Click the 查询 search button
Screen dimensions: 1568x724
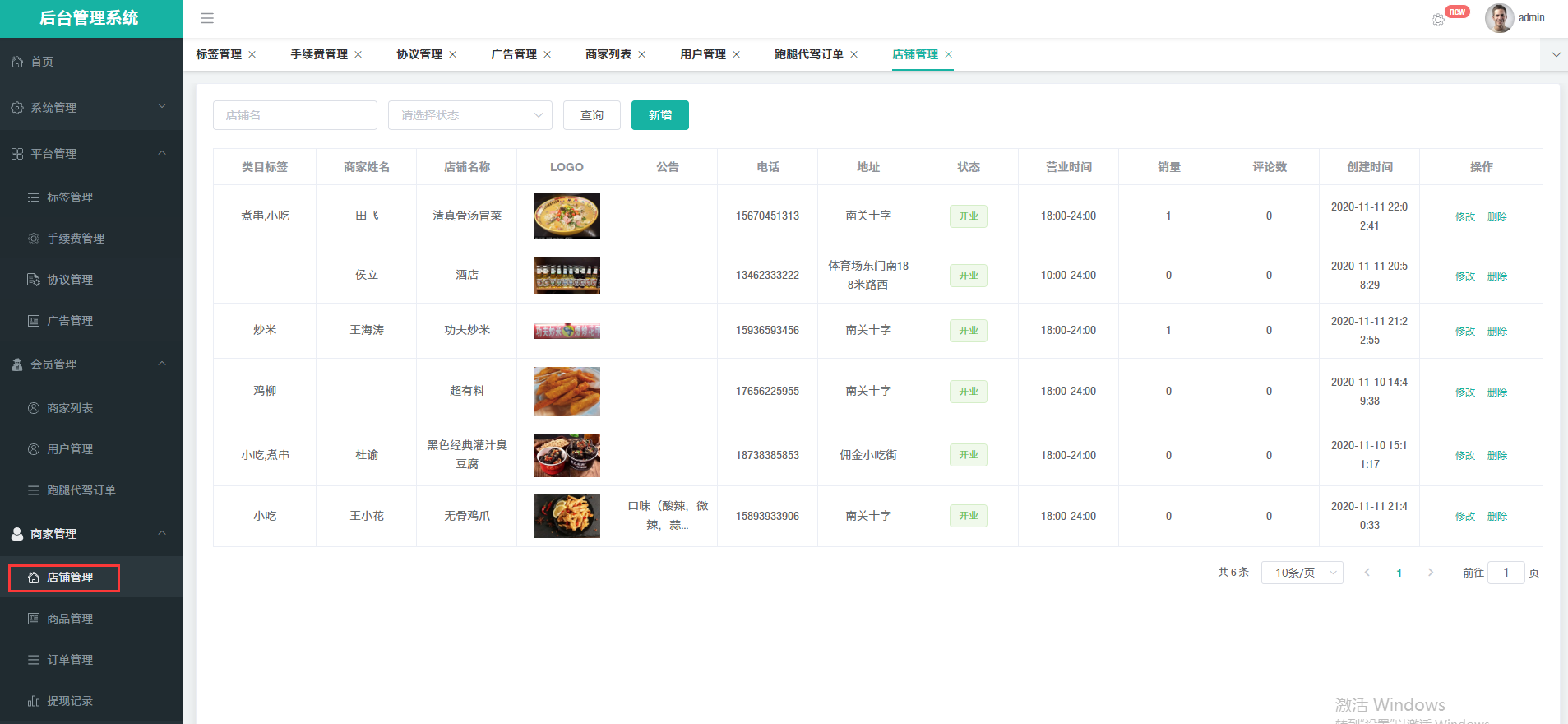[x=592, y=115]
